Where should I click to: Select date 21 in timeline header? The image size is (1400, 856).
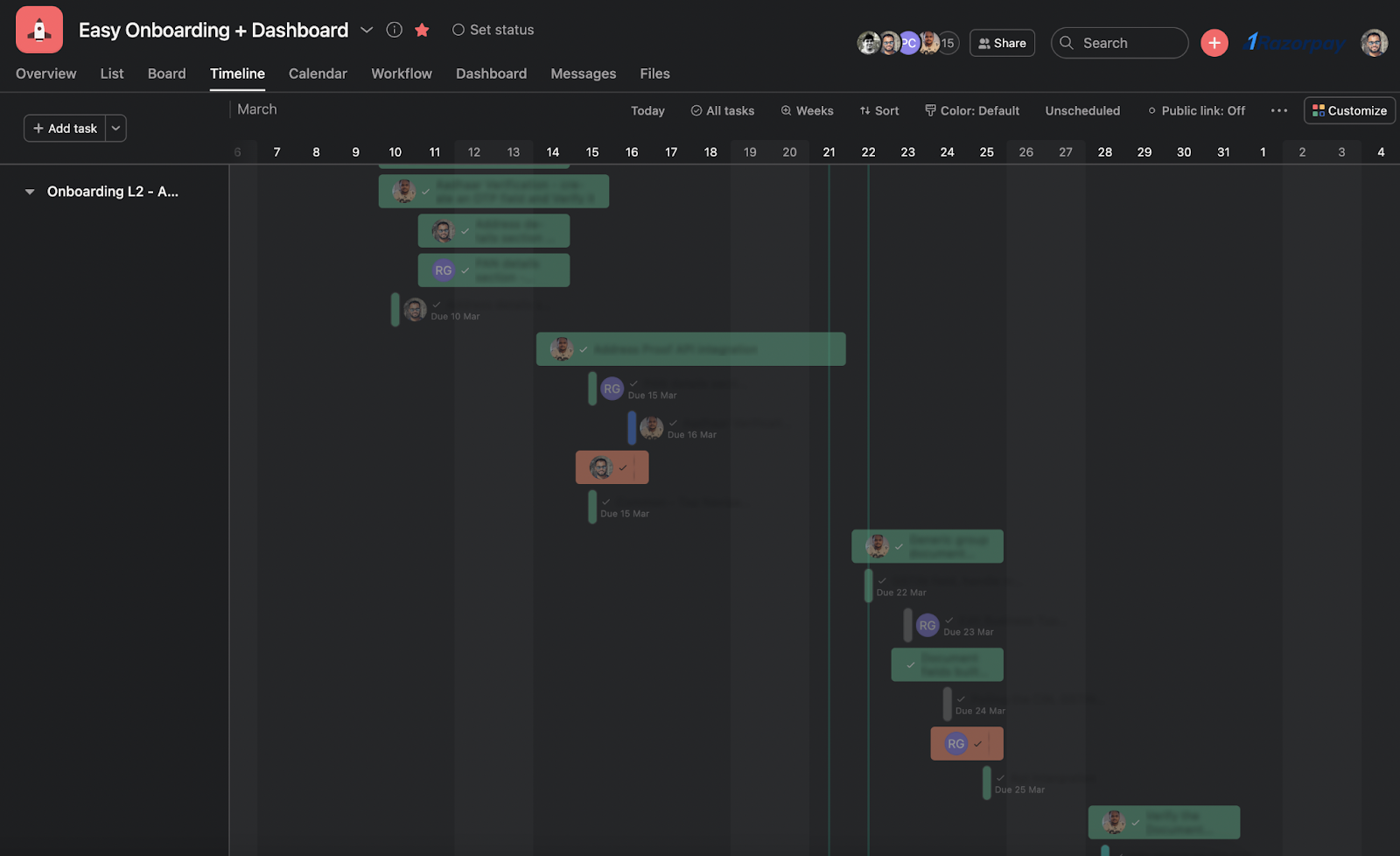point(829,152)
